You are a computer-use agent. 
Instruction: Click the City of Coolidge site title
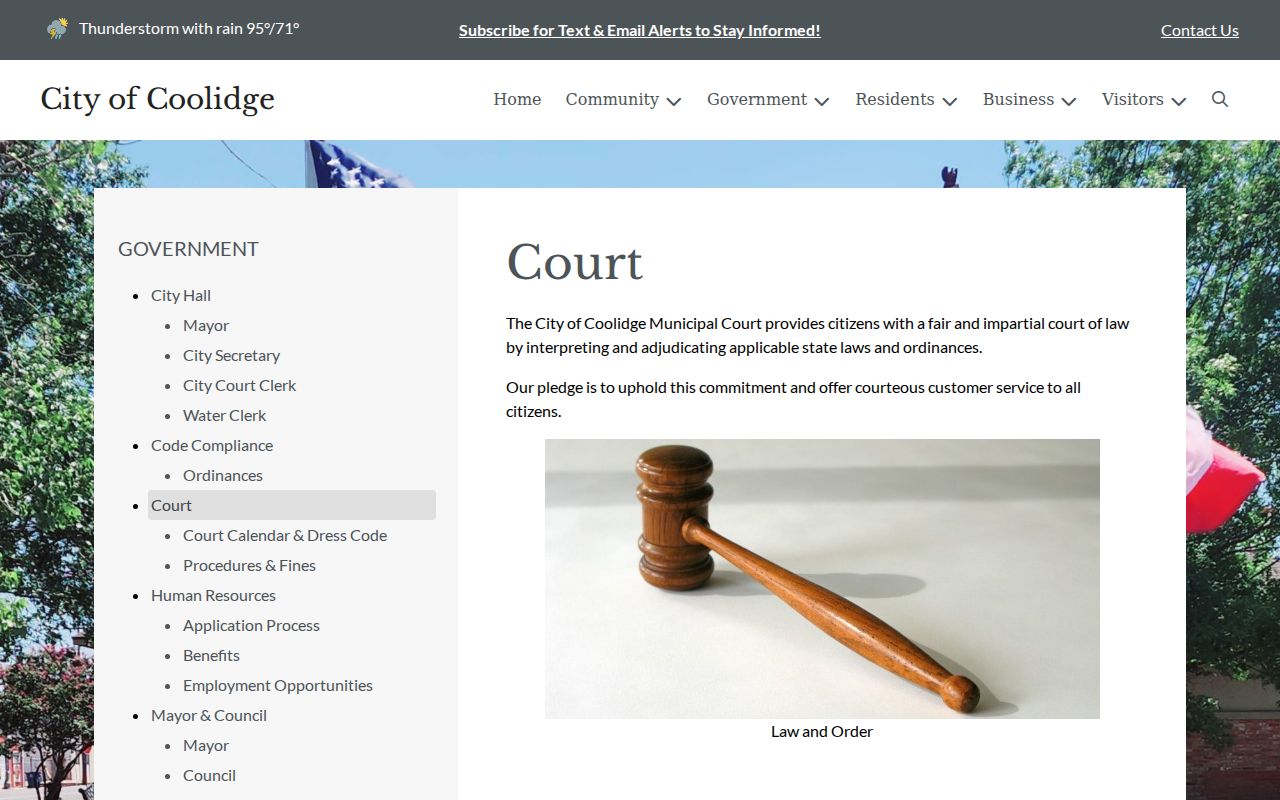158,99
